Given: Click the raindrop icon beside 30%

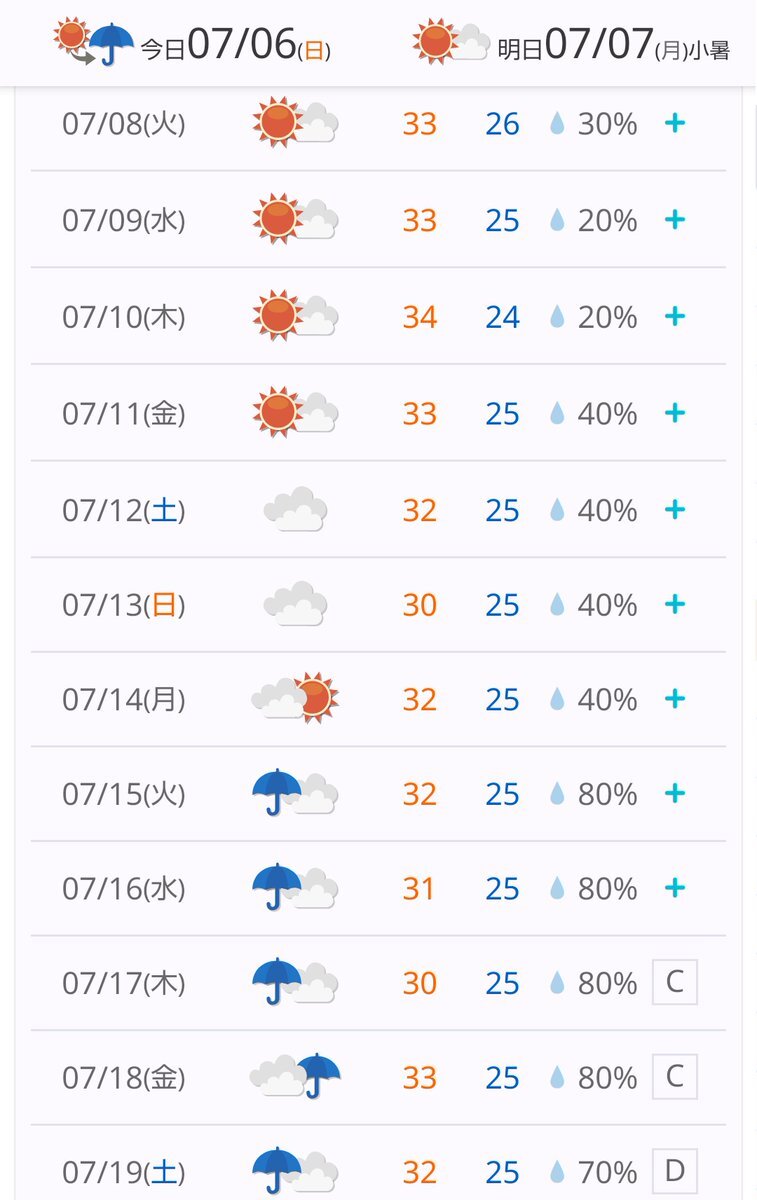Looking at the screenshot, I should tap(557, 124).
